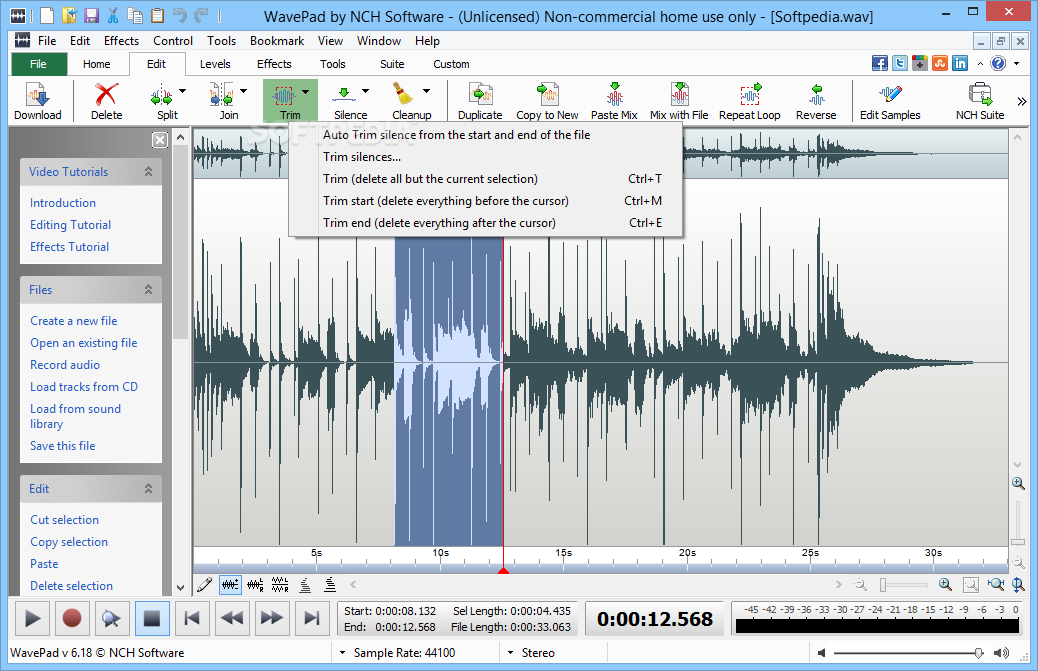Collapse the Video Tutorials section
This screenshot has width=1038, height=671.
click(x=148, y=171)
